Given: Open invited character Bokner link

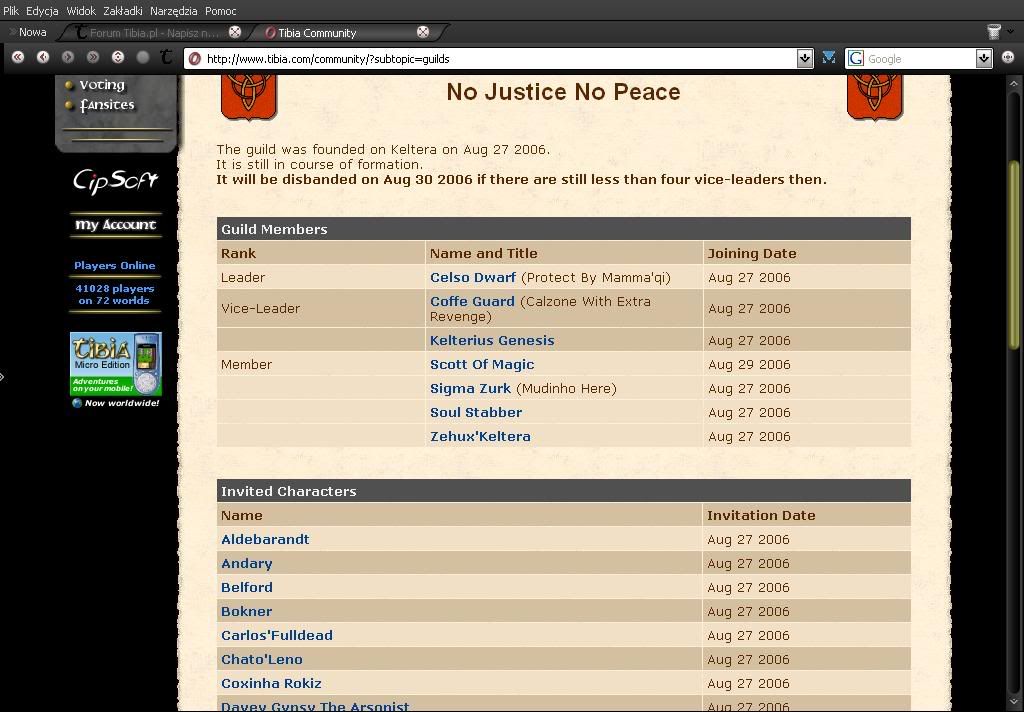Looking at the screenshot, I should [x=246, y=611].
